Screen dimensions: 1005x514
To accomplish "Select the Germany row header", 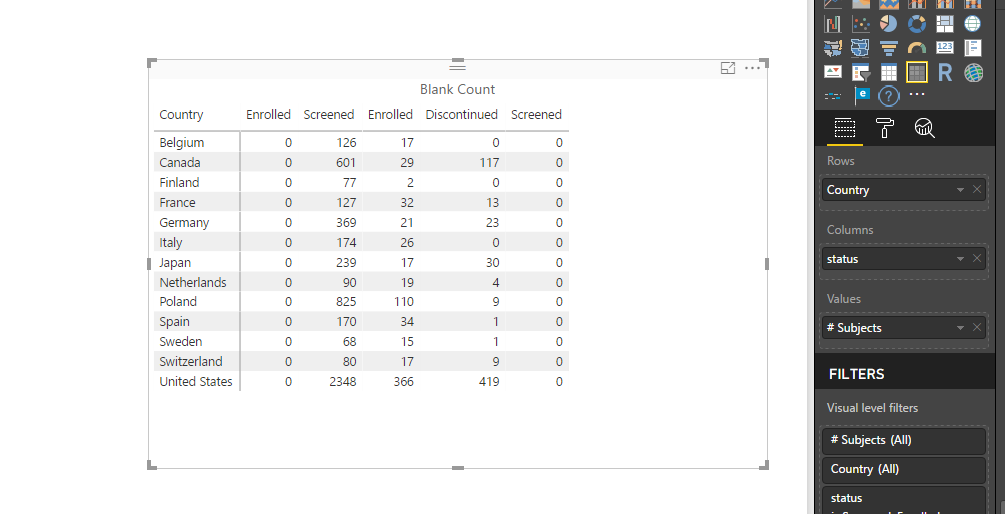I will coord(185,223).
